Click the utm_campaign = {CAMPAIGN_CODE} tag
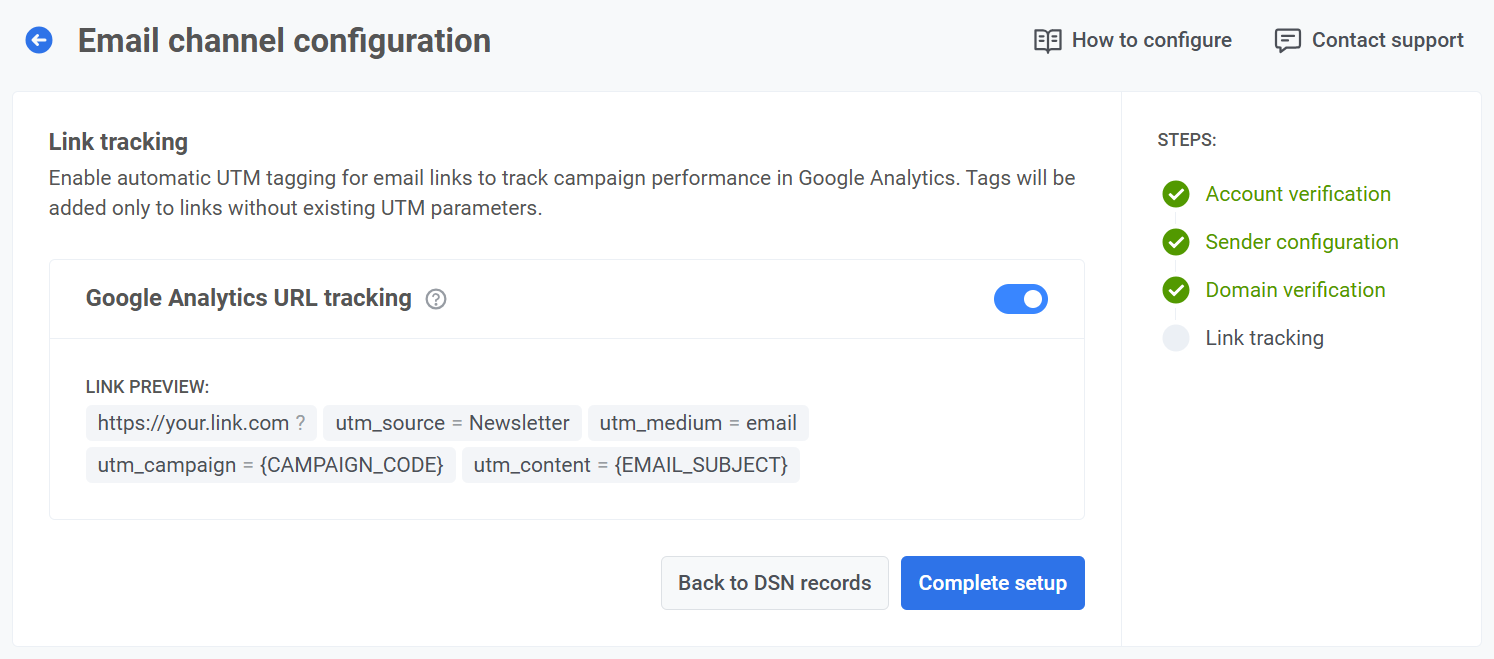The width and height of the screenshot is (1494, 659). (x=270, y=465)
